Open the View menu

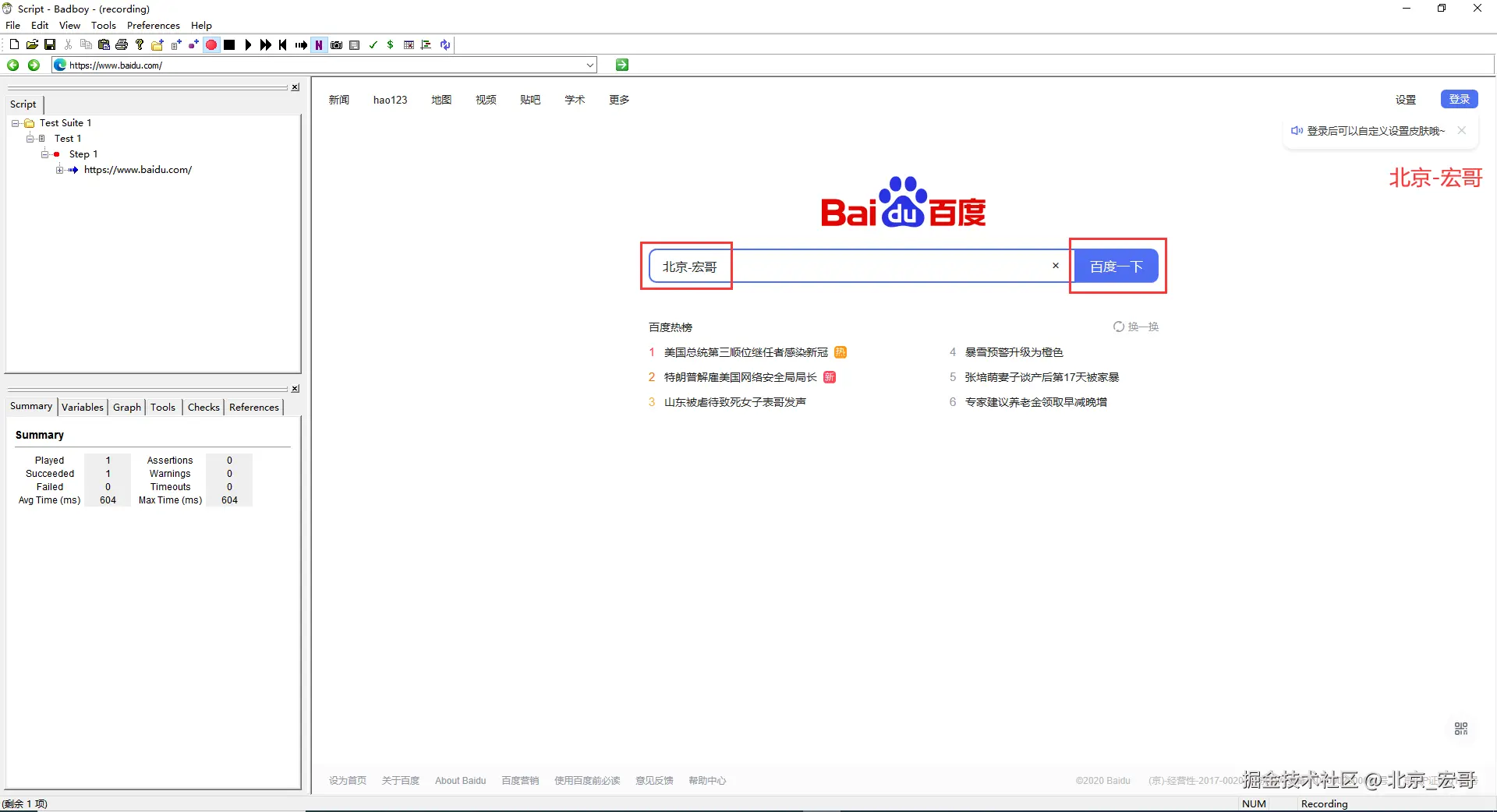pyautogui.click(x=70, y=25)
